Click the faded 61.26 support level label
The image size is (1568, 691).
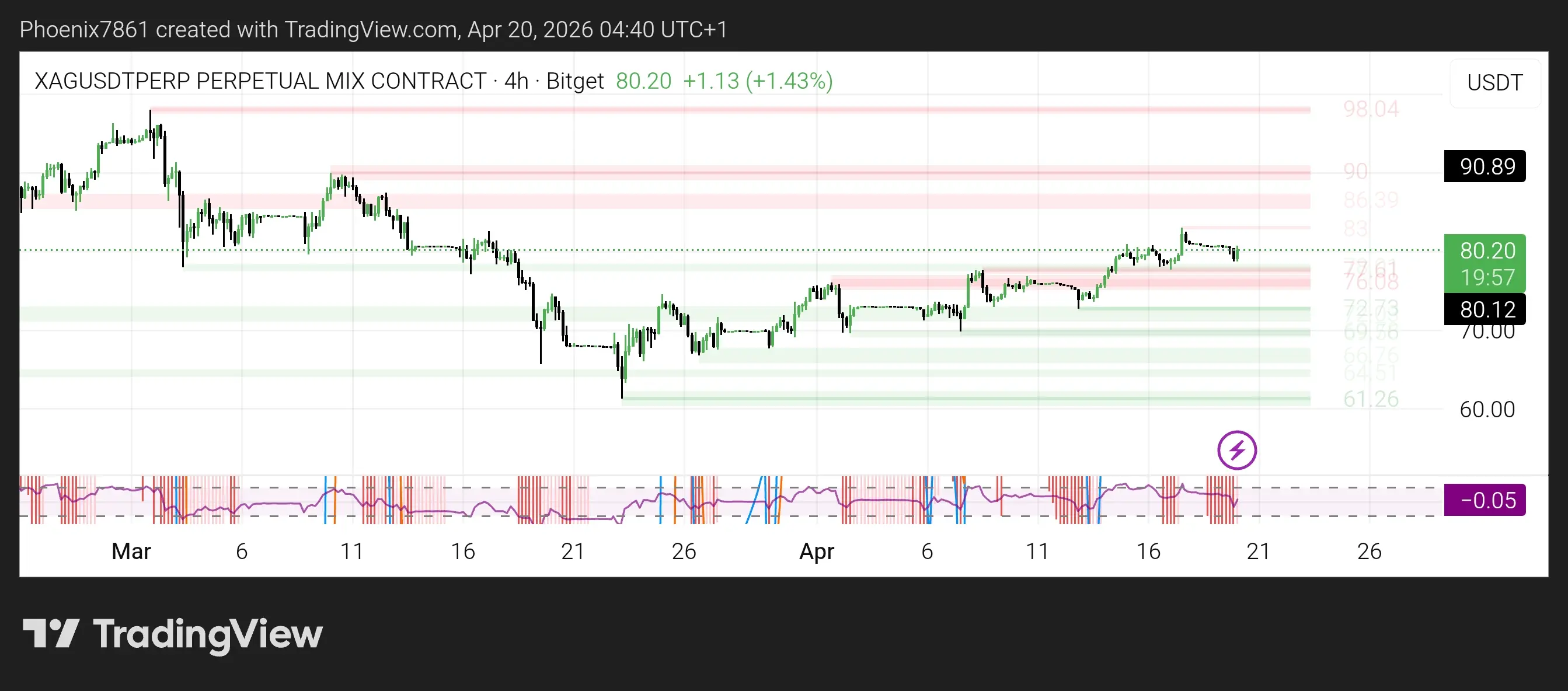(x=1371, y=399)
